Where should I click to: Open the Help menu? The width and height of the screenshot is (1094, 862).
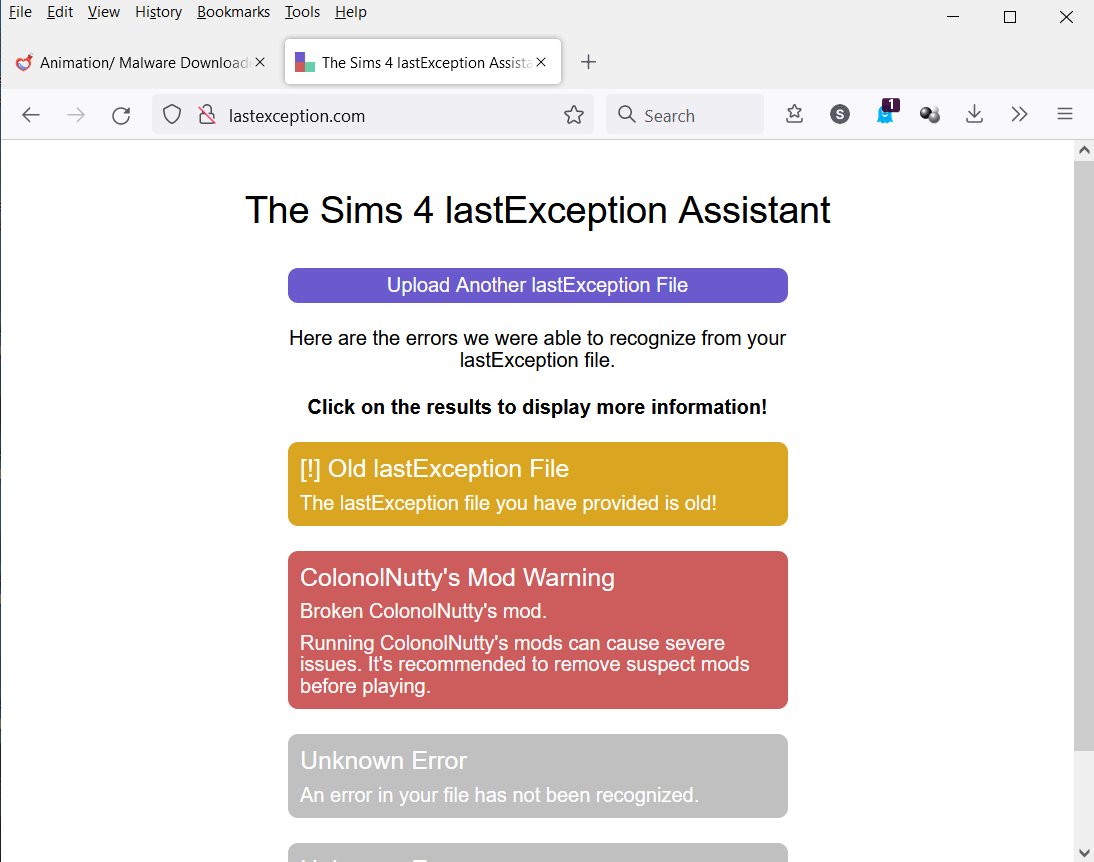click(350, 12)
